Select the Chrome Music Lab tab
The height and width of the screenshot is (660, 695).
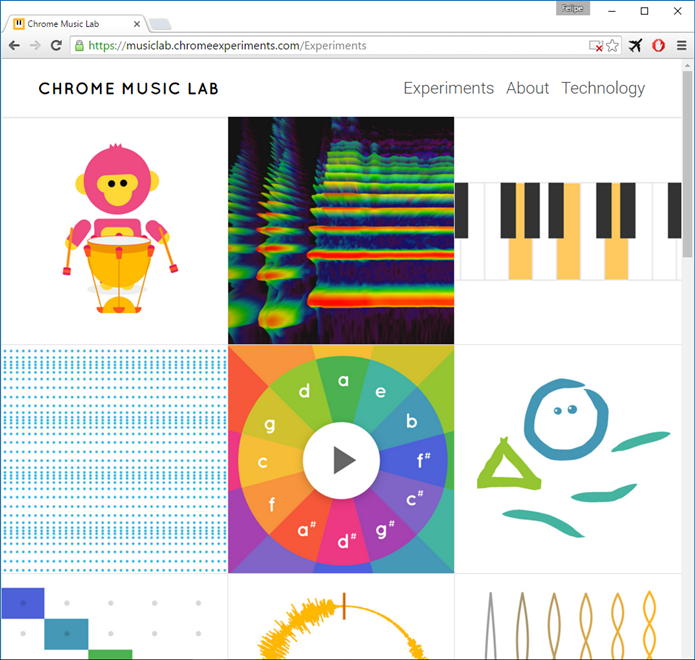tap(74, 24)
